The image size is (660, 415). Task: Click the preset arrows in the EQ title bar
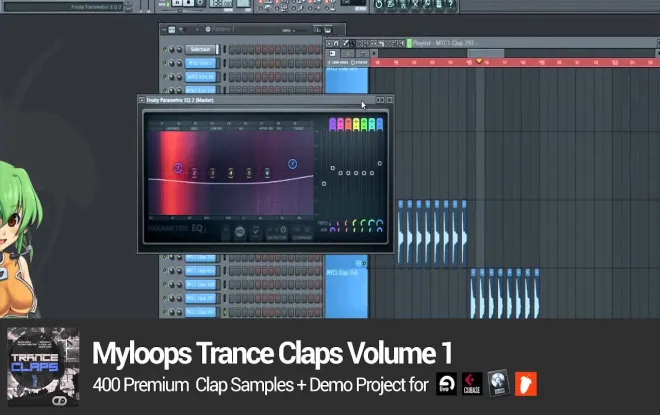pos(380,100)
